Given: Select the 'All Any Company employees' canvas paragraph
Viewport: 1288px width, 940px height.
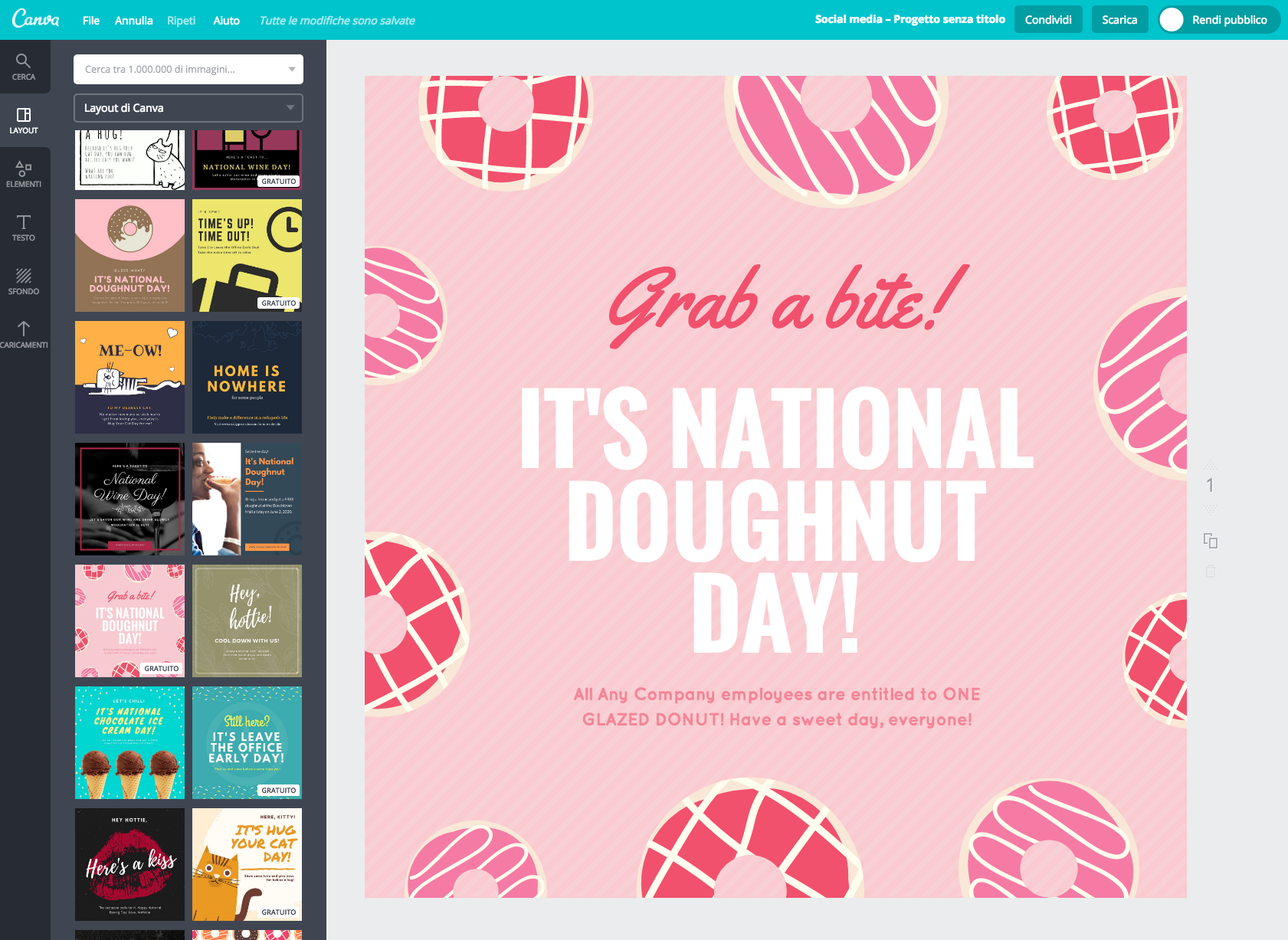Looking at the screenshot, I should (777, 707).
